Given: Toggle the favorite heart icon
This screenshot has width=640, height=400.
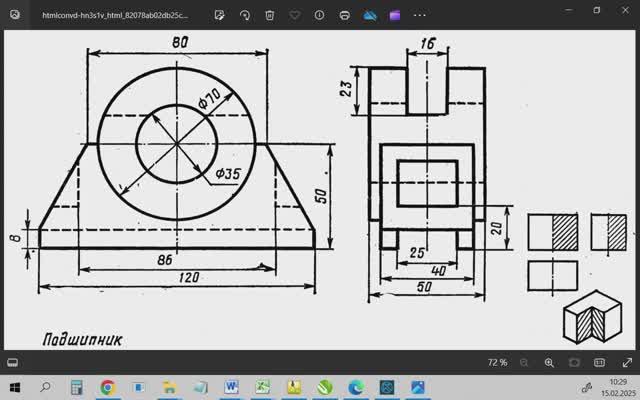Looking at the screenshot, I should click(x=295, y=15).
